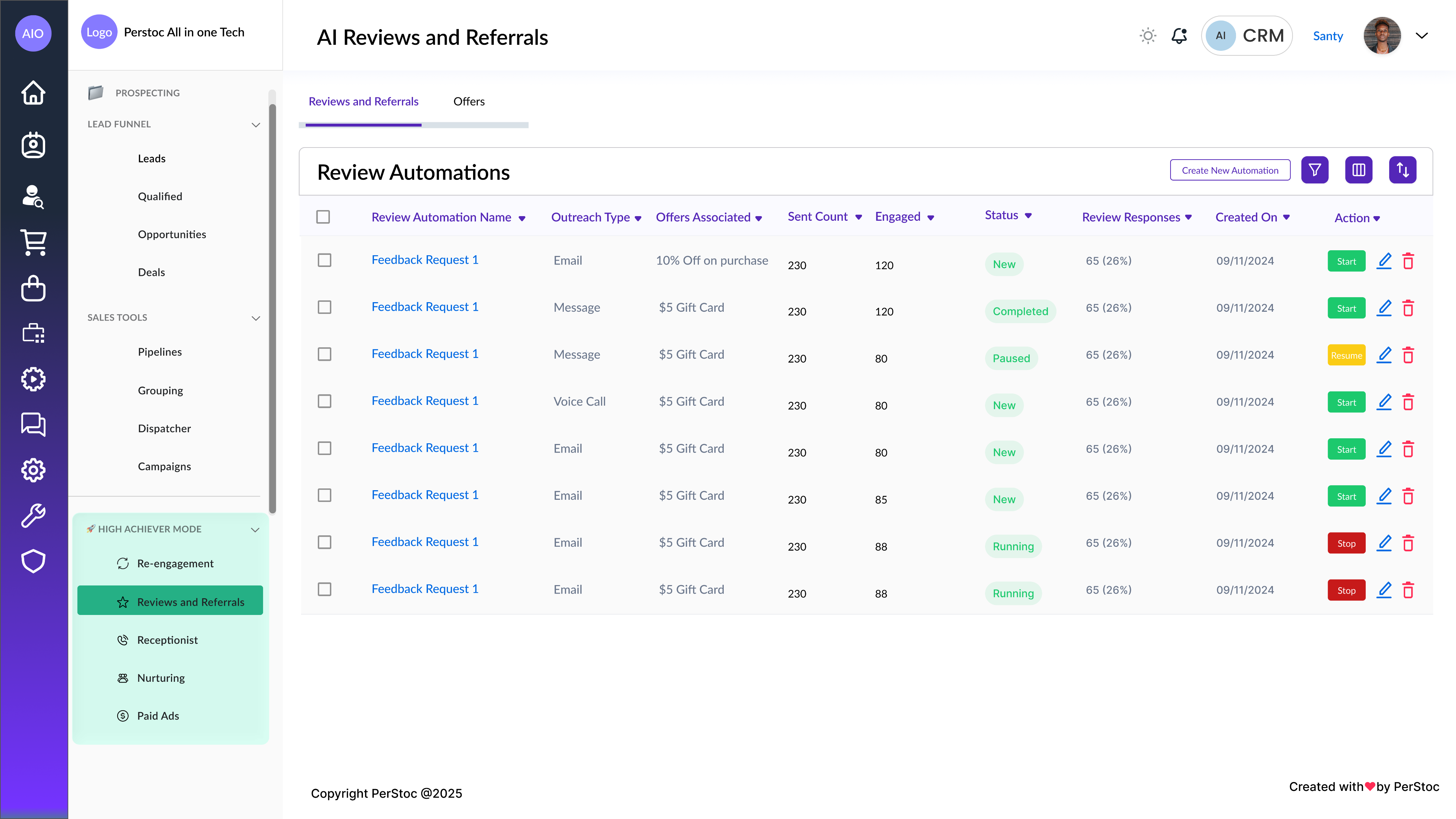Expand the user profile menu chevron
This screenshot has width=1456, height=819.
[1422, 36]
